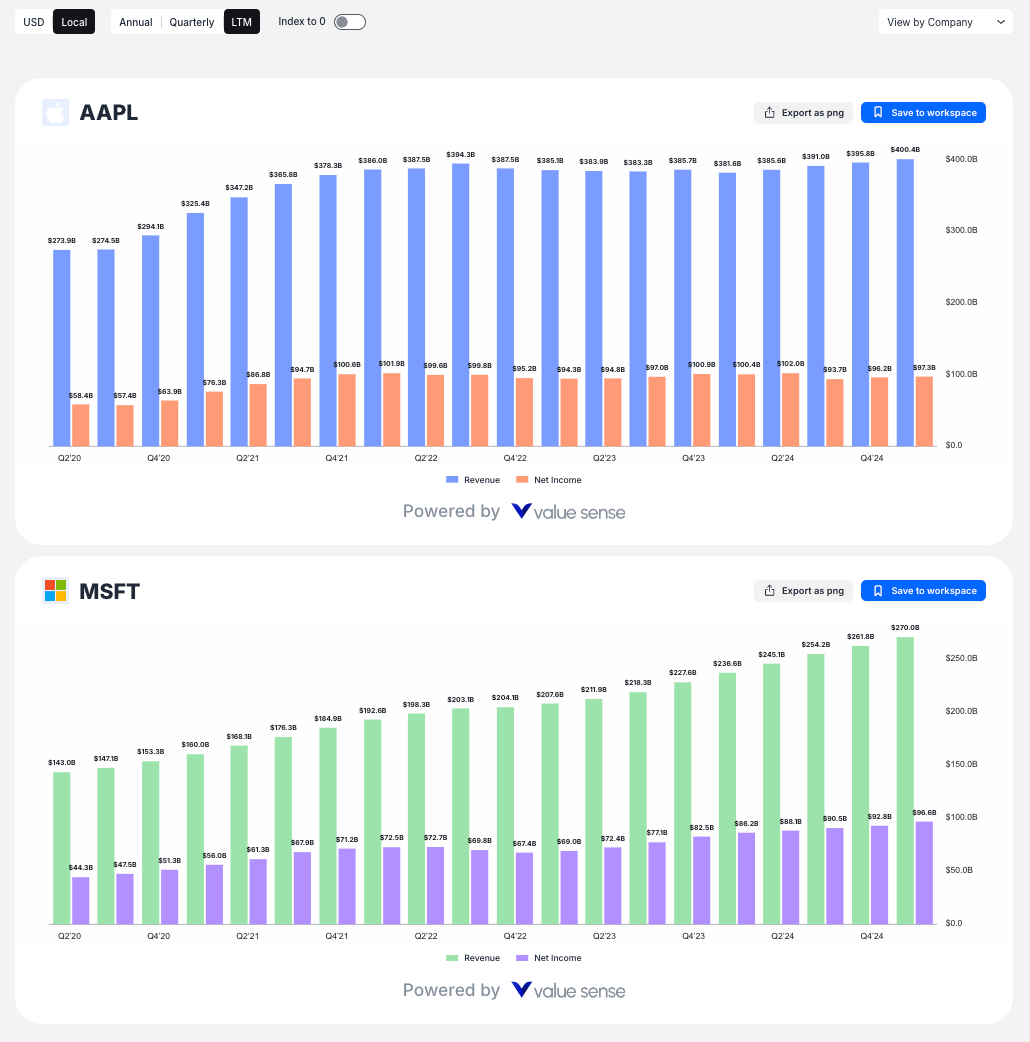Click the Q4'24 axis label in AAPL chart

pos(872,458)
